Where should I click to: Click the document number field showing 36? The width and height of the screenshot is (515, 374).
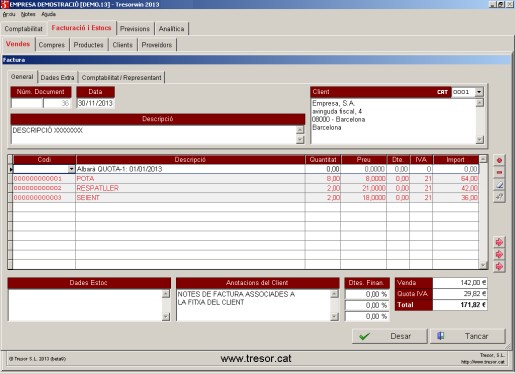57,103
